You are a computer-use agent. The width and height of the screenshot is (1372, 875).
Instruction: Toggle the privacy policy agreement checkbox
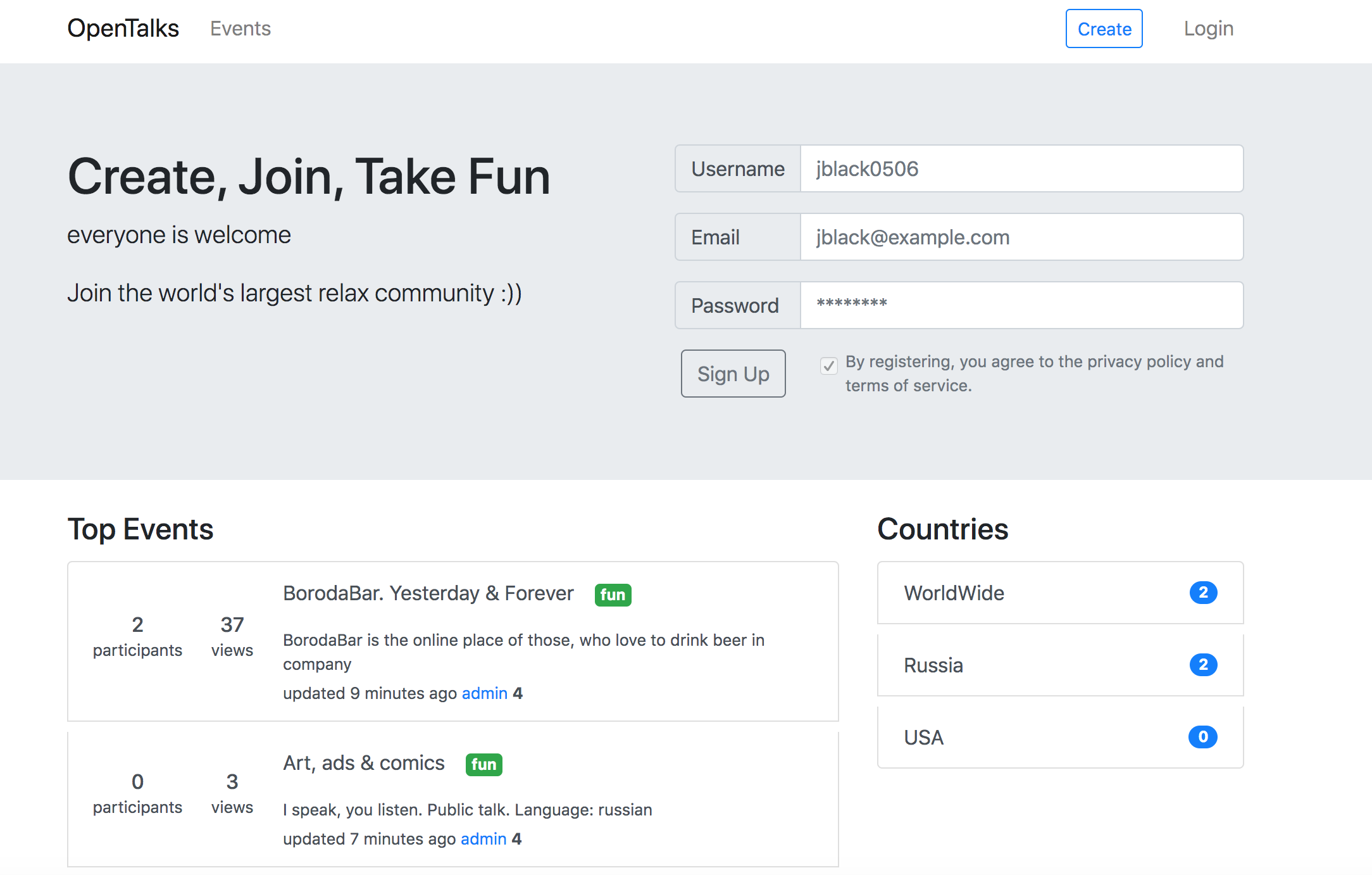(828, 366)
